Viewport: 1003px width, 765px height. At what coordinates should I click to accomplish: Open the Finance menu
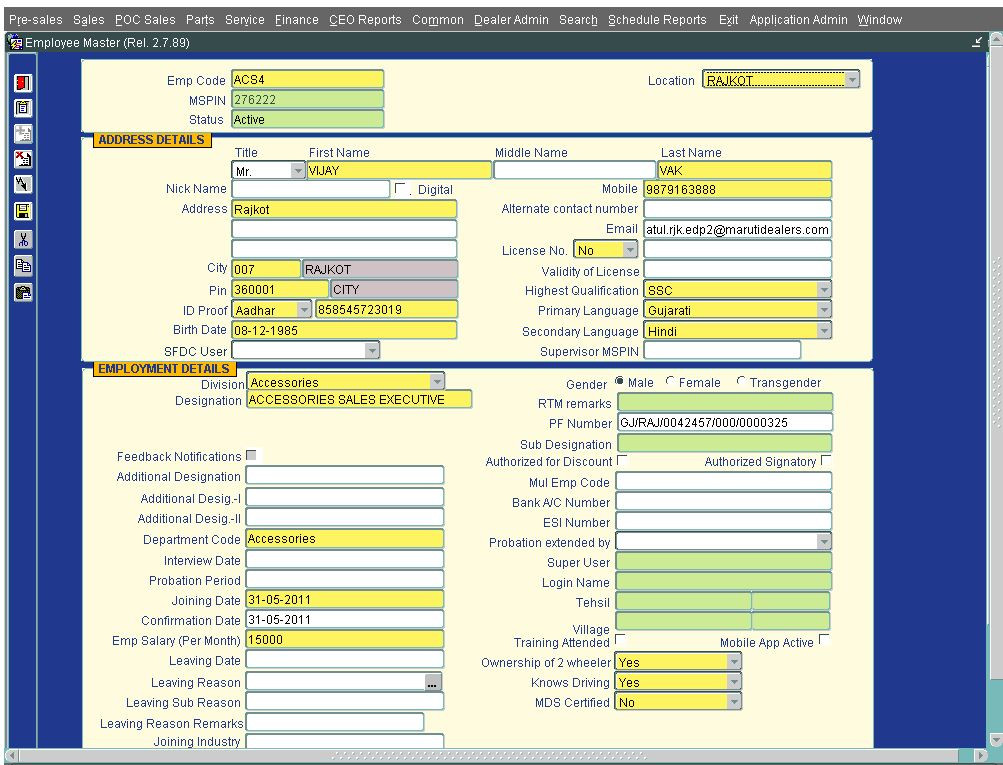296,20
